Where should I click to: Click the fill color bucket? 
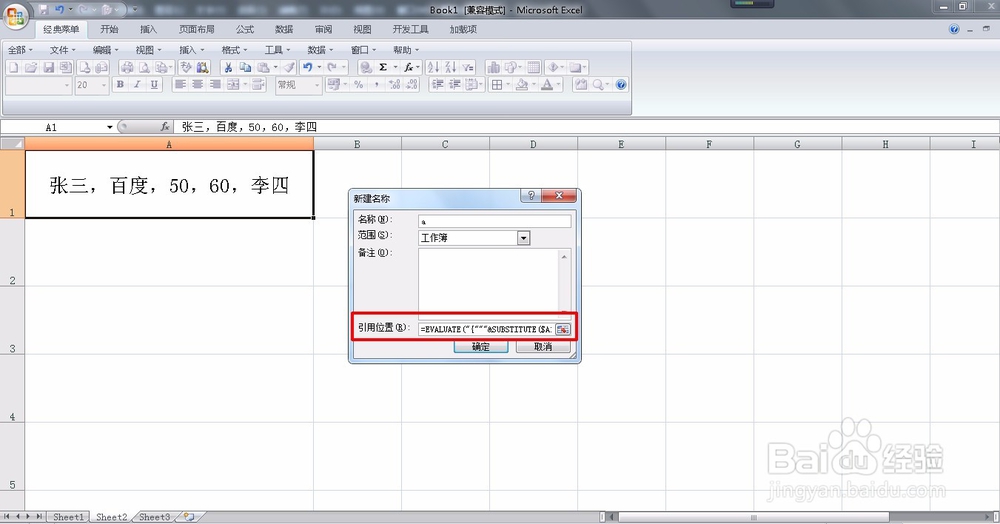tap(522, 85)
